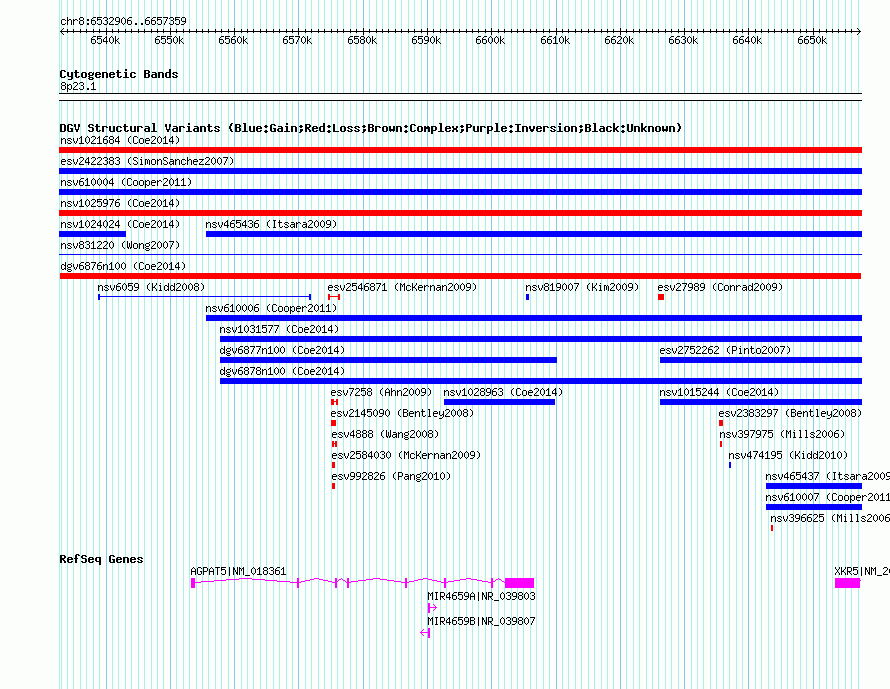Click the nsv465437 (Itsara2009) label

[828, 476]
